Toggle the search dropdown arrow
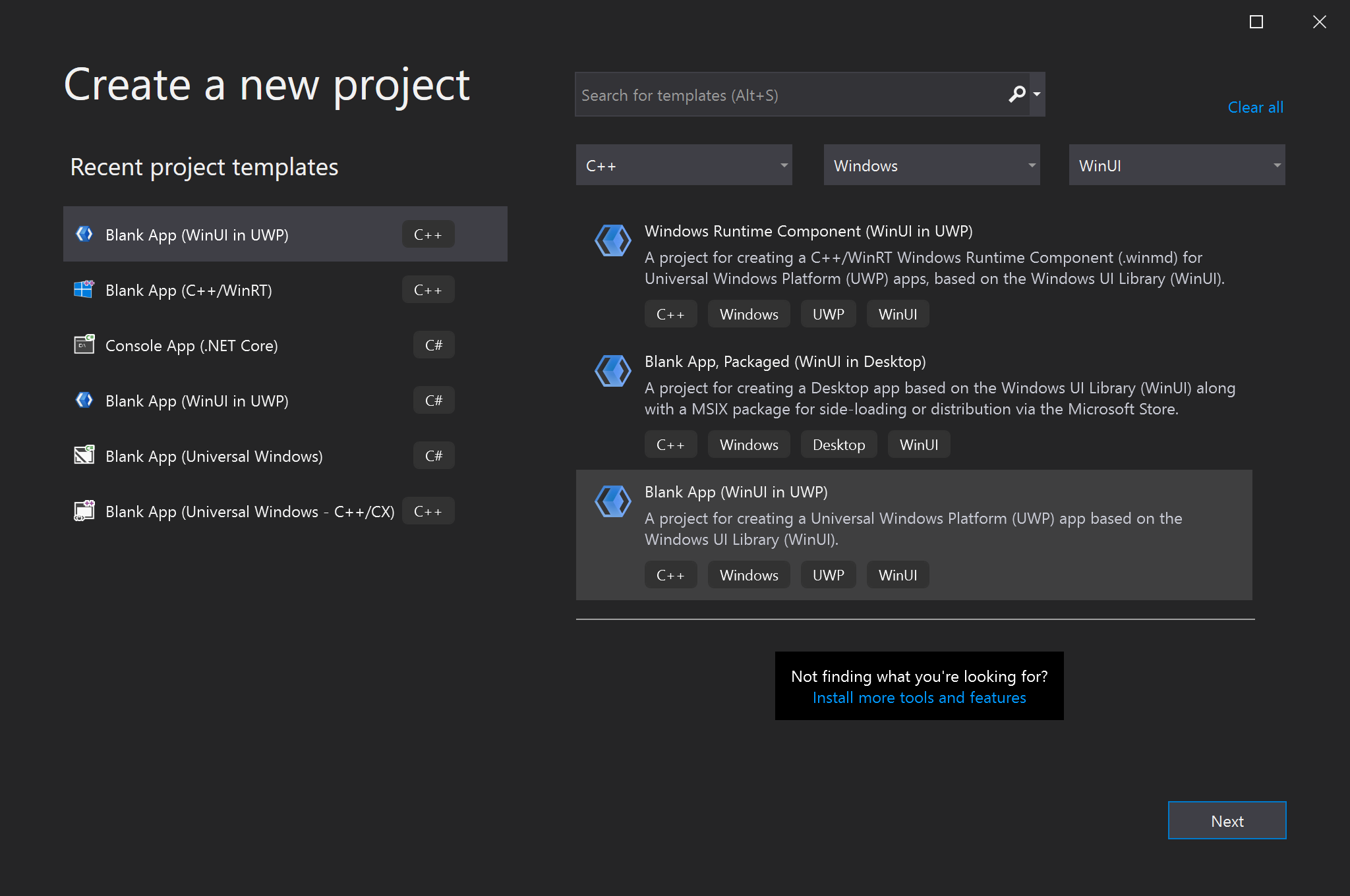 pos(1040,95)
